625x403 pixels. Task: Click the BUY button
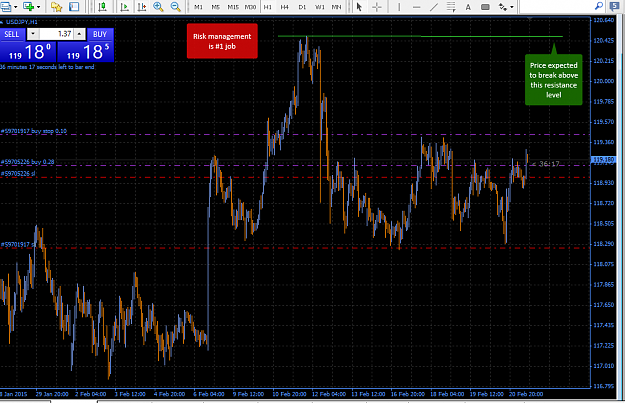point(100,34)
